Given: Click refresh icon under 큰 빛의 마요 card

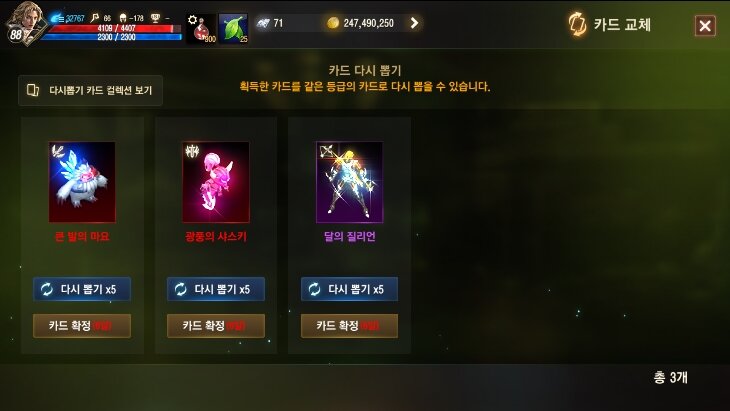Looking at the screenshot, I should pos(47,289).
